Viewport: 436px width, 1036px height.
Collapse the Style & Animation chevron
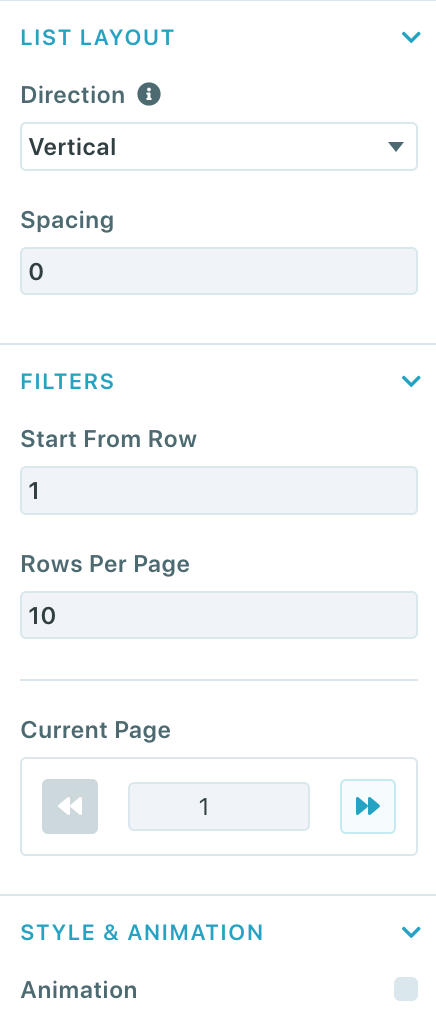[x=411, y=932]
